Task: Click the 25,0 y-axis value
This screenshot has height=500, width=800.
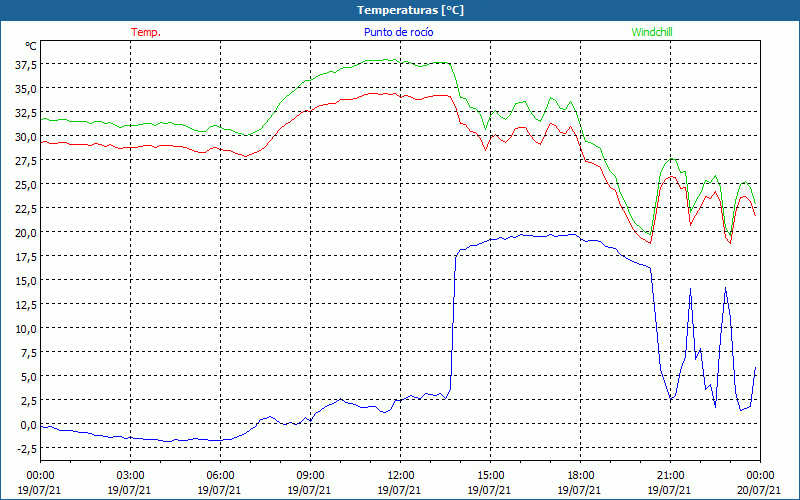Action: coord(27,184)
